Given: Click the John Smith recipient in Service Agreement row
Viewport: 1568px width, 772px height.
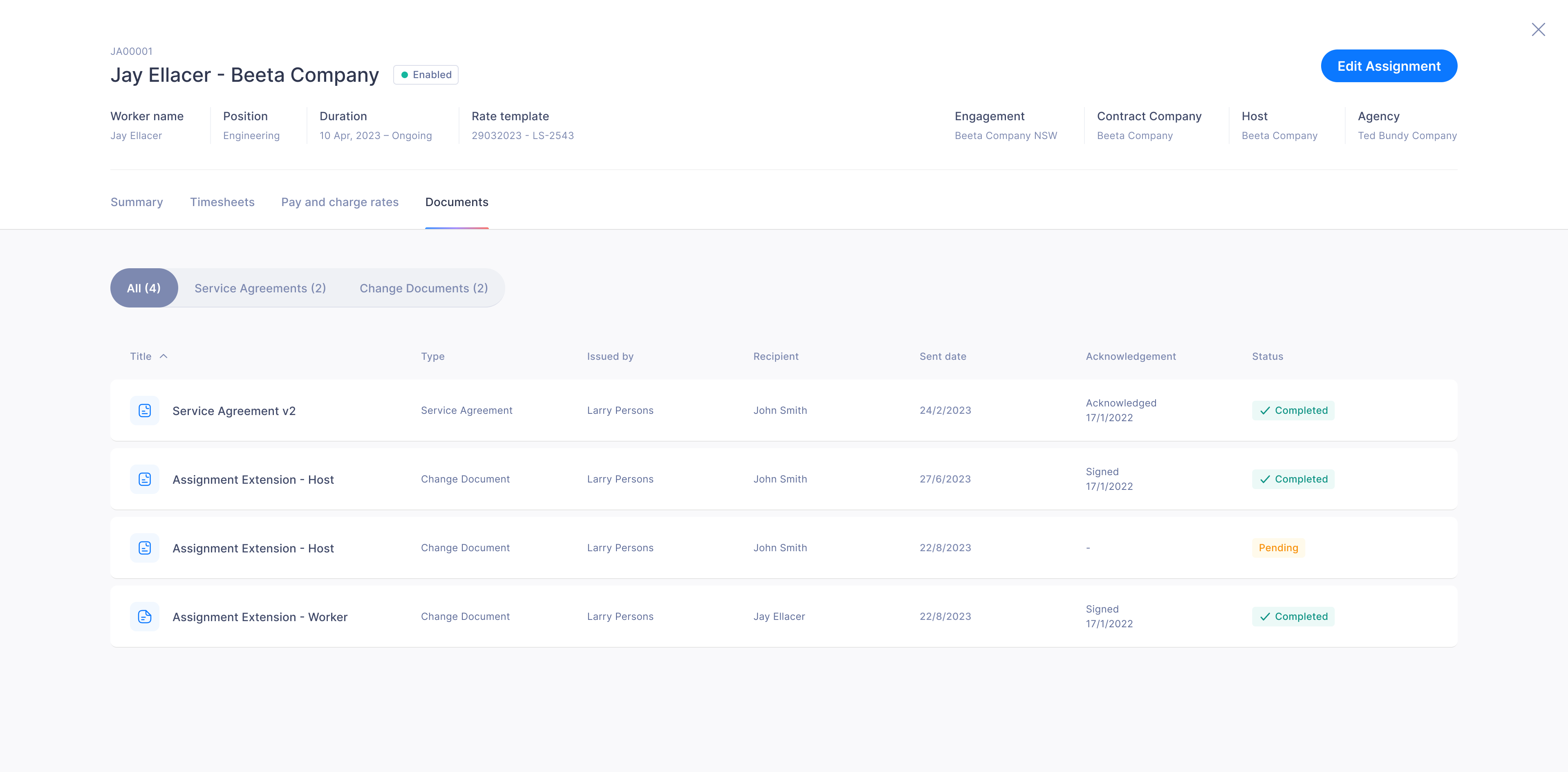Looking at the screenshot, I should tap(780, 411).
